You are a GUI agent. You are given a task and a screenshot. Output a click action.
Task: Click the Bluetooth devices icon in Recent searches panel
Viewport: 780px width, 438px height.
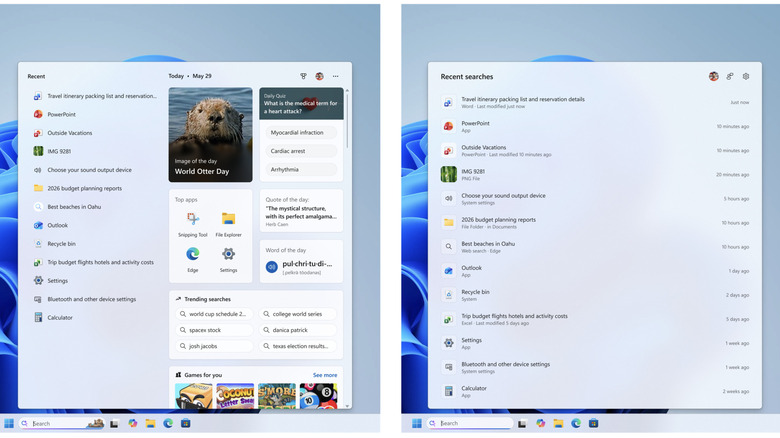point(448,367)
